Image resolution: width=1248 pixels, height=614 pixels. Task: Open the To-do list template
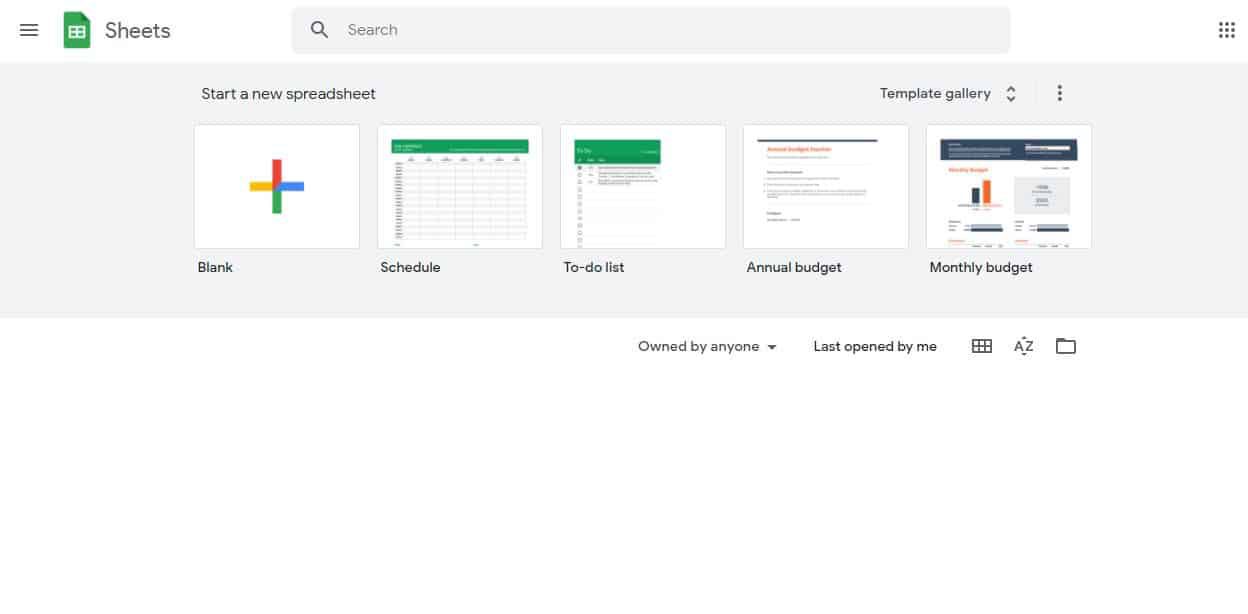tap(643, 186)
